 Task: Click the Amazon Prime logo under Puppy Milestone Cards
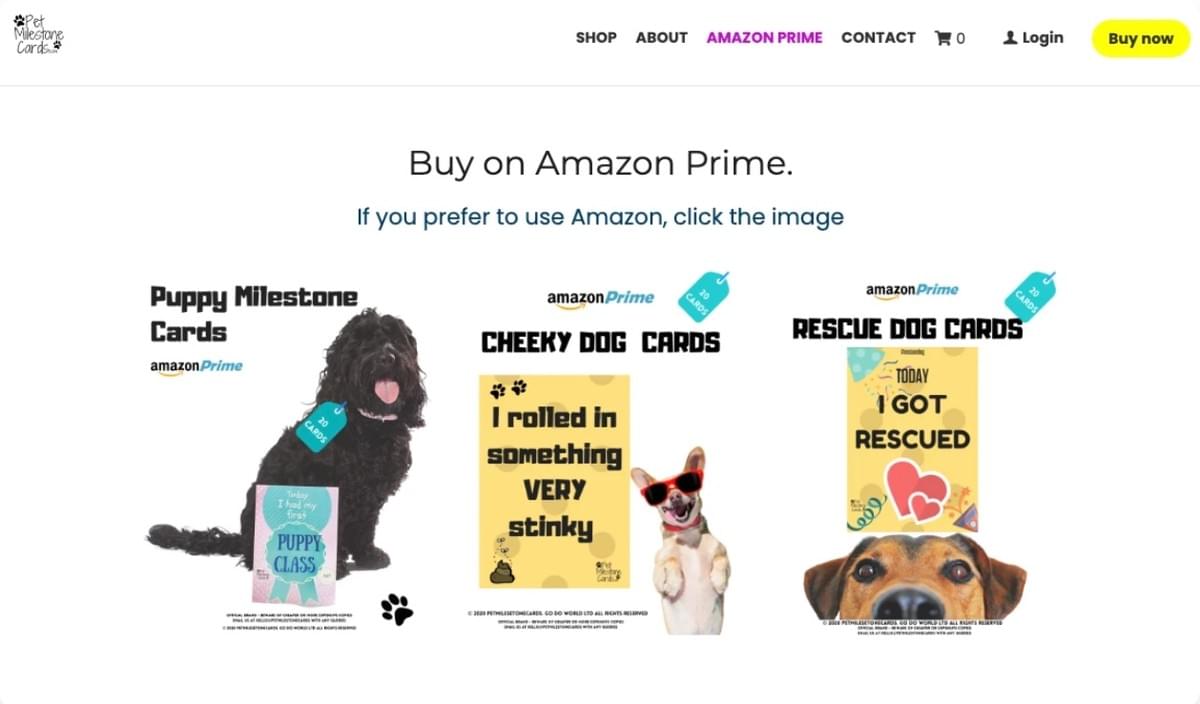tap(197, 367)
